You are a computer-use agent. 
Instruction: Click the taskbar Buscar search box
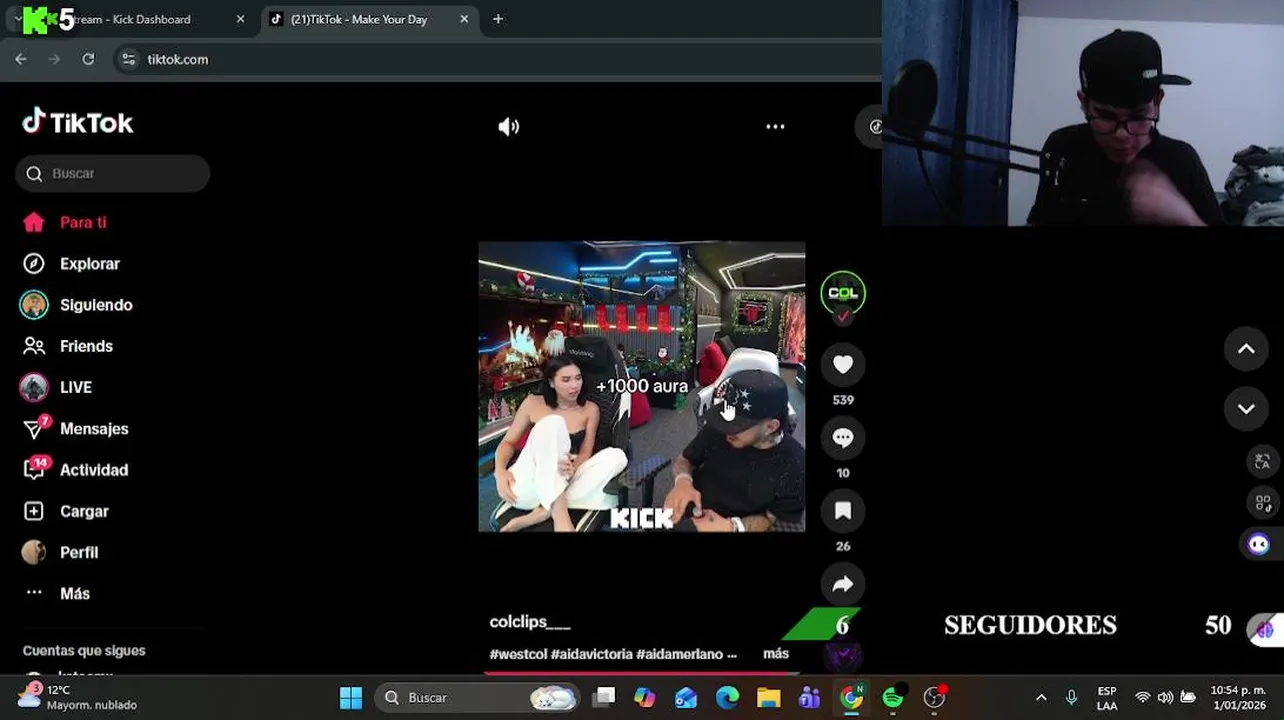pos(478,698)
